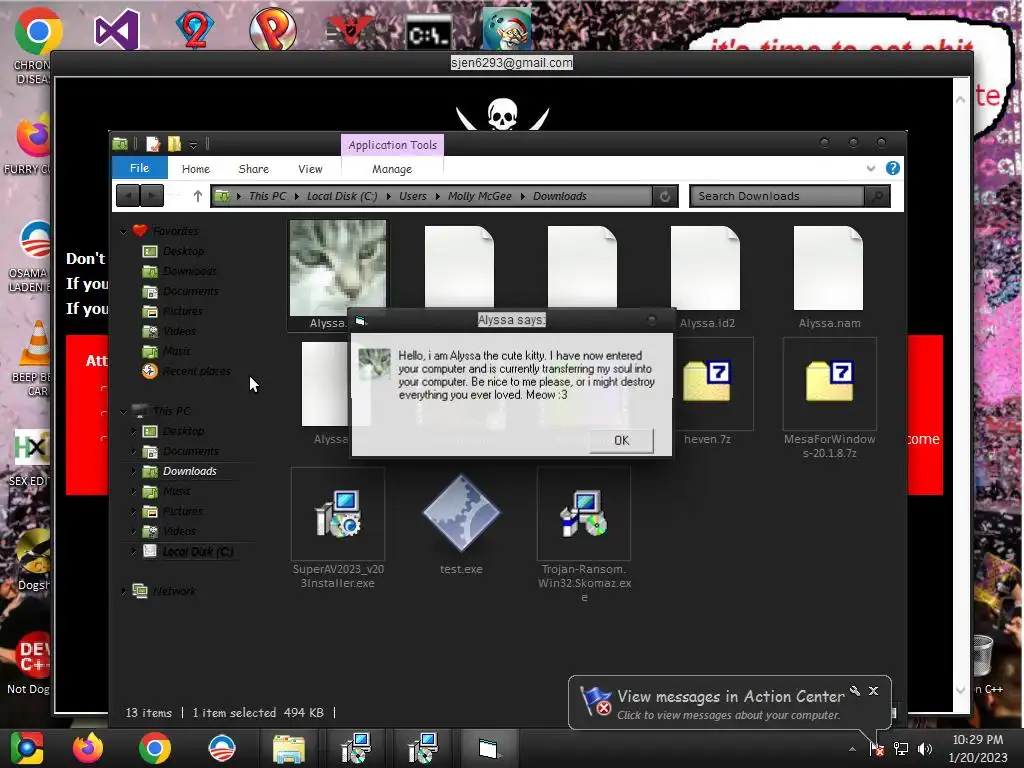The width and height of the screenshot is (1024, 768).
Task: Open the Recycle Bin desktop icon
Action: pos(983,656)
